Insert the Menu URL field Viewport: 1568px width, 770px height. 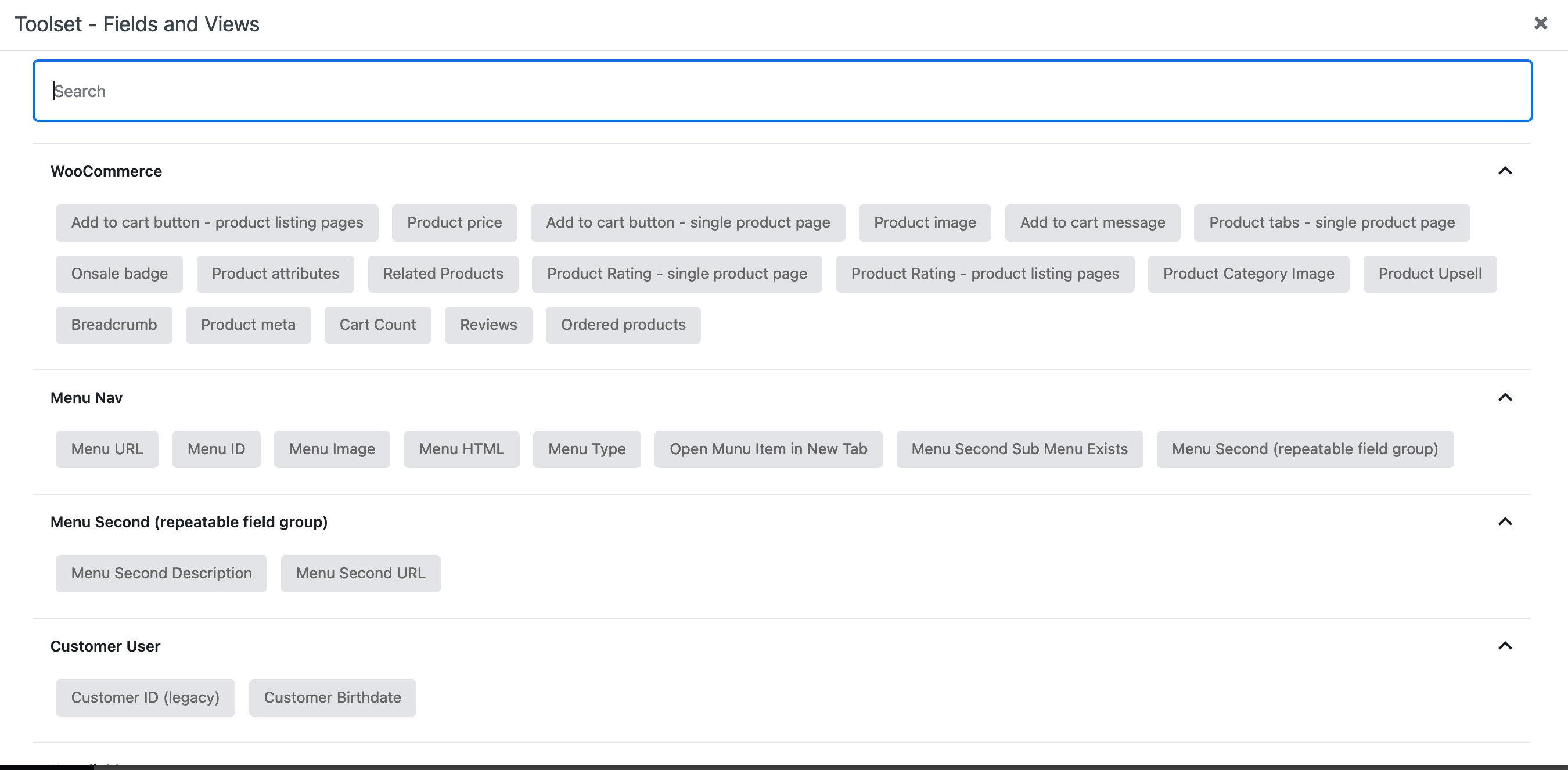107,449
